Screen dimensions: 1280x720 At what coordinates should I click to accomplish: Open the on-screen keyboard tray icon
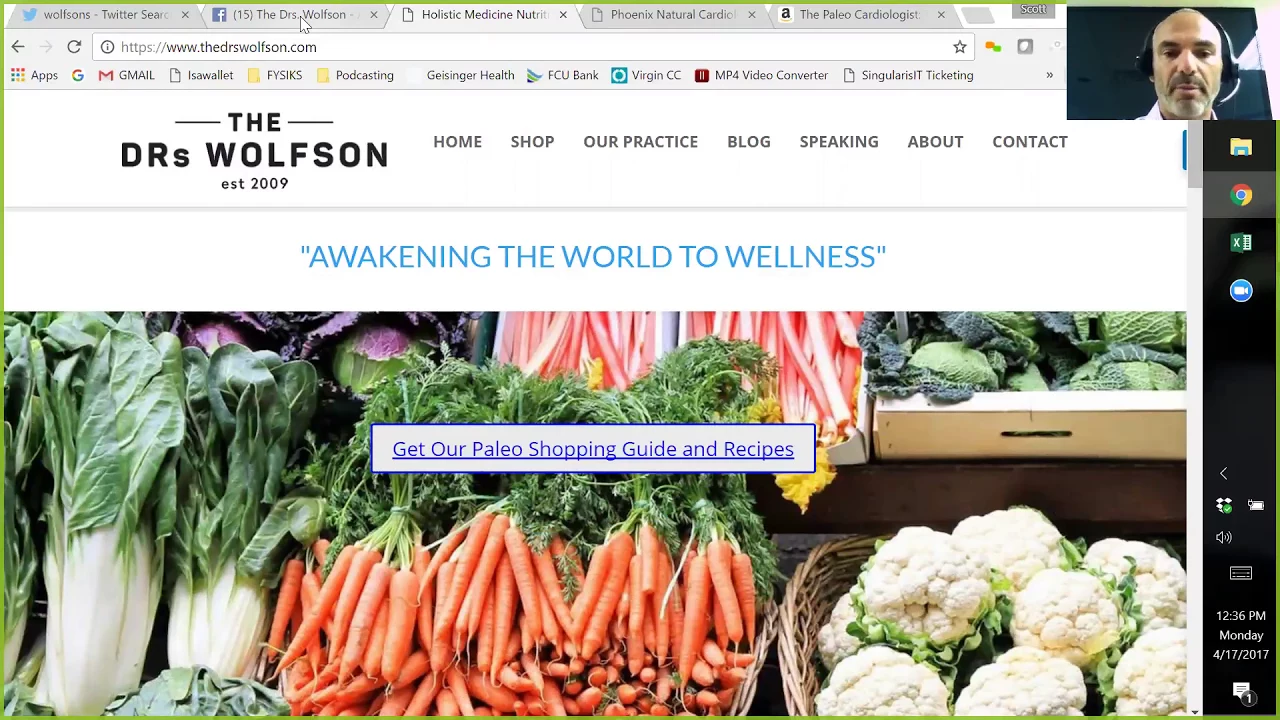(1241, 574)
